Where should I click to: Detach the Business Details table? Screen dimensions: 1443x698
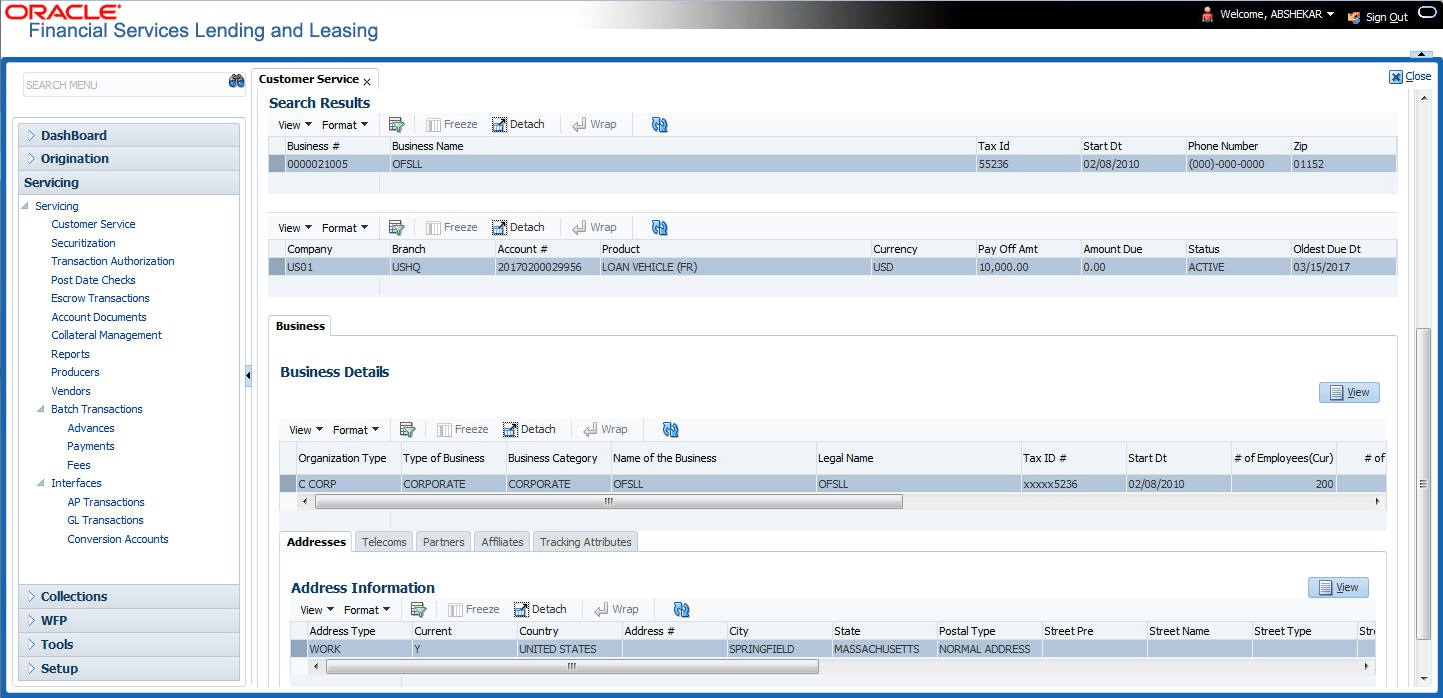tap(530, 429)
